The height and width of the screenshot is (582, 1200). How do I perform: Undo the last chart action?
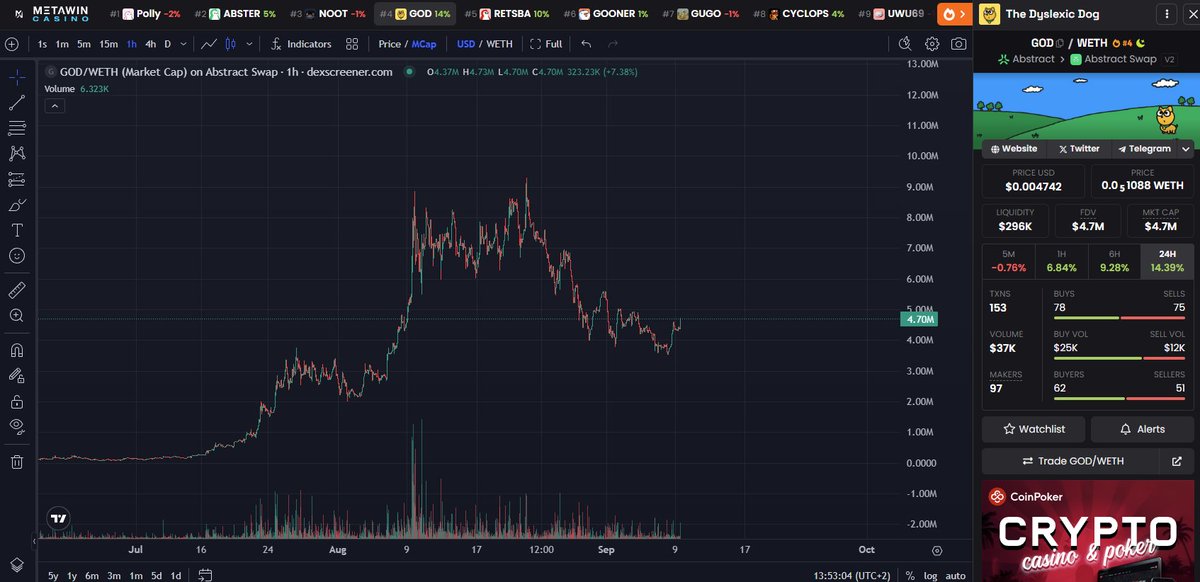click(586, 44)
